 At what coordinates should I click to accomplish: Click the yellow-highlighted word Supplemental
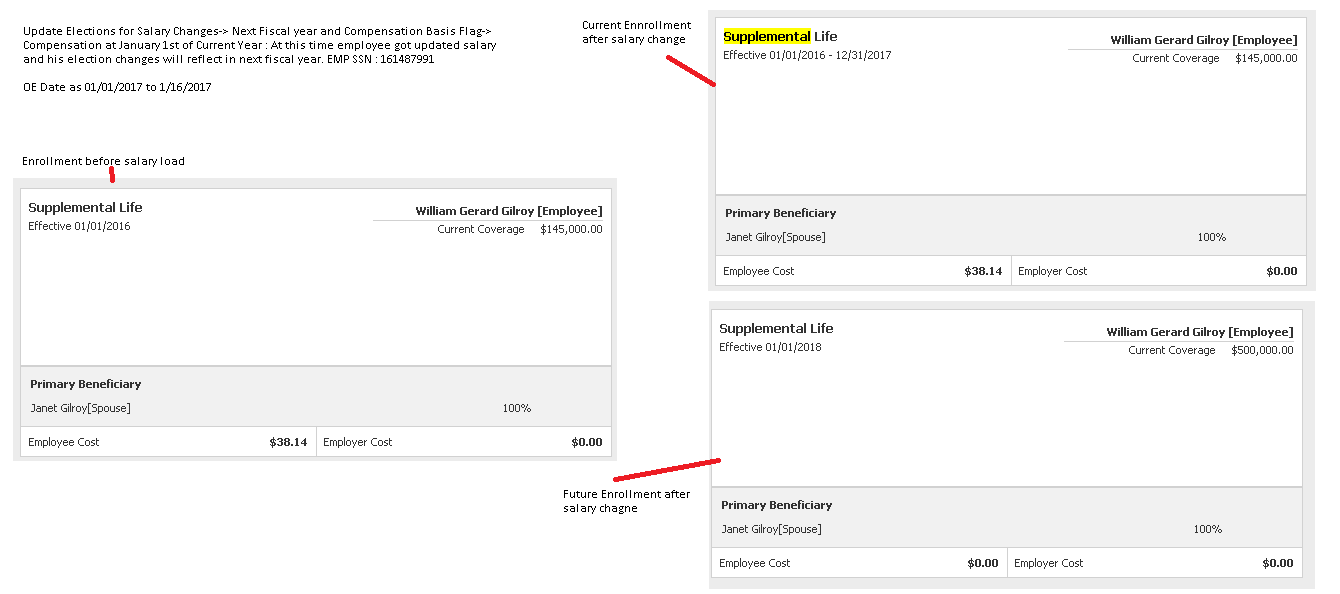pos(766,37)
